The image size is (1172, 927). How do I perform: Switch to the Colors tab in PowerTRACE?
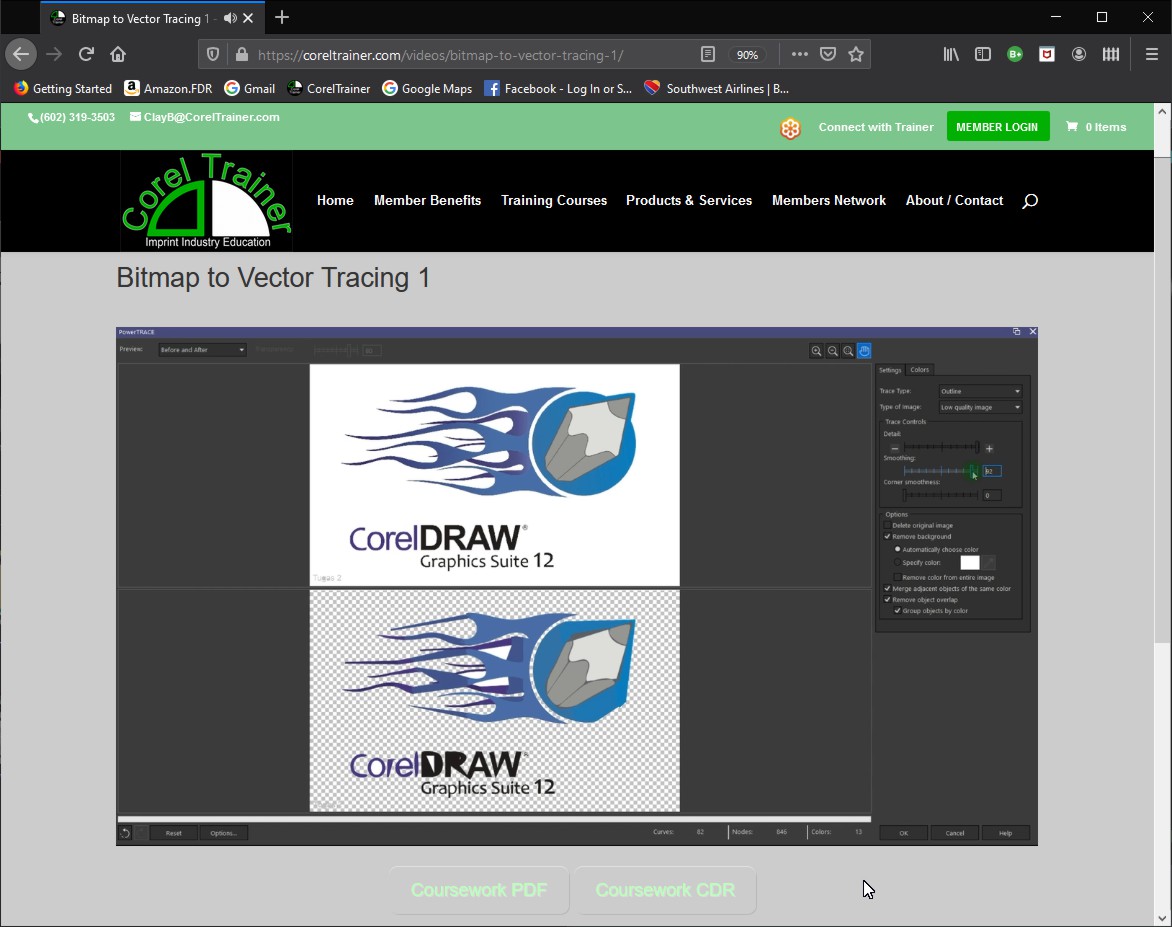919,369
